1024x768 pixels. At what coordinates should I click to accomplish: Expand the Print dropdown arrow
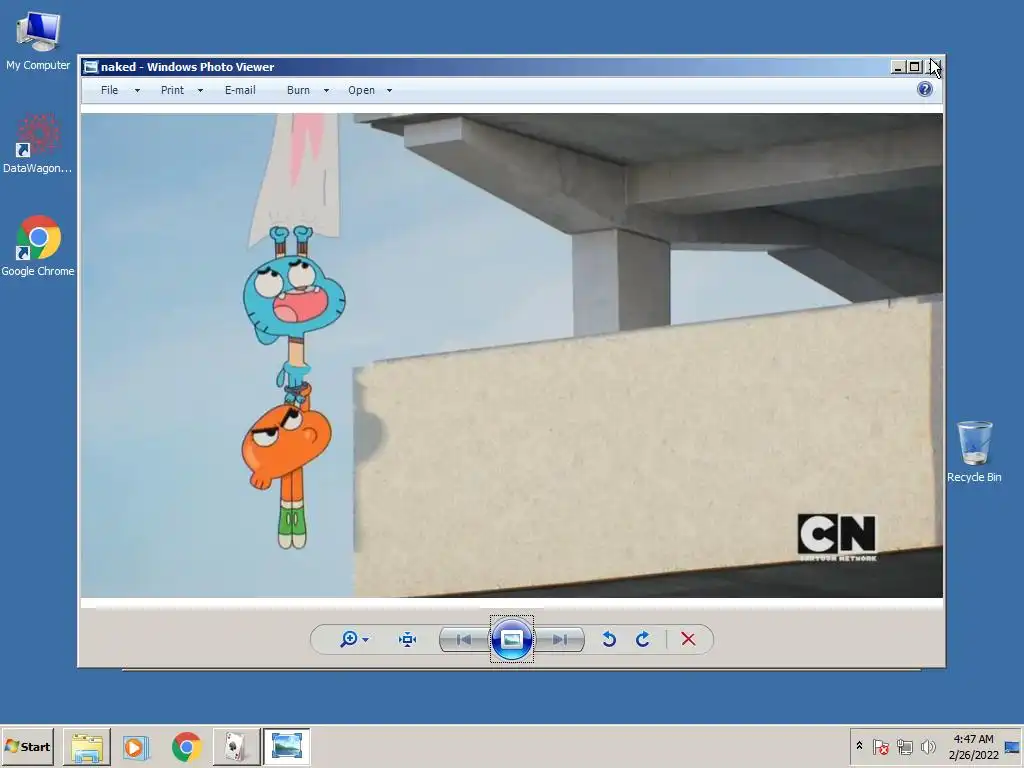200,91
